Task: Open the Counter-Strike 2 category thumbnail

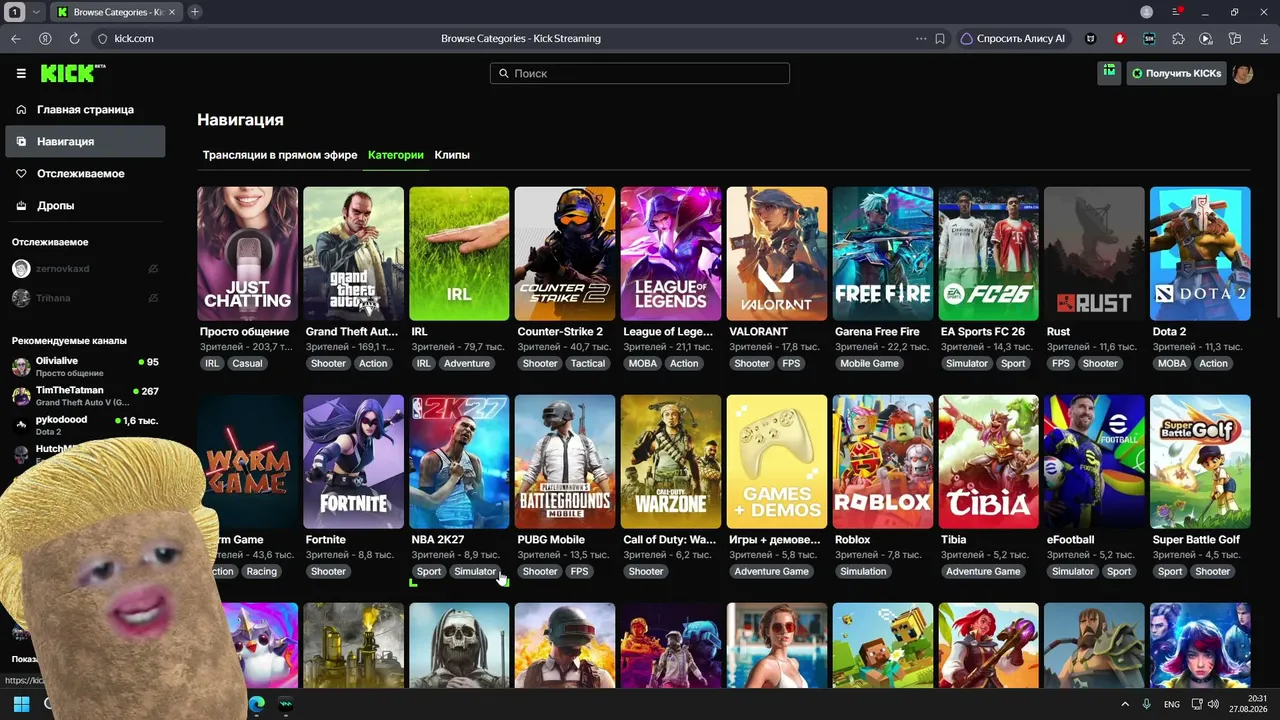Action: tap(565, 254)
